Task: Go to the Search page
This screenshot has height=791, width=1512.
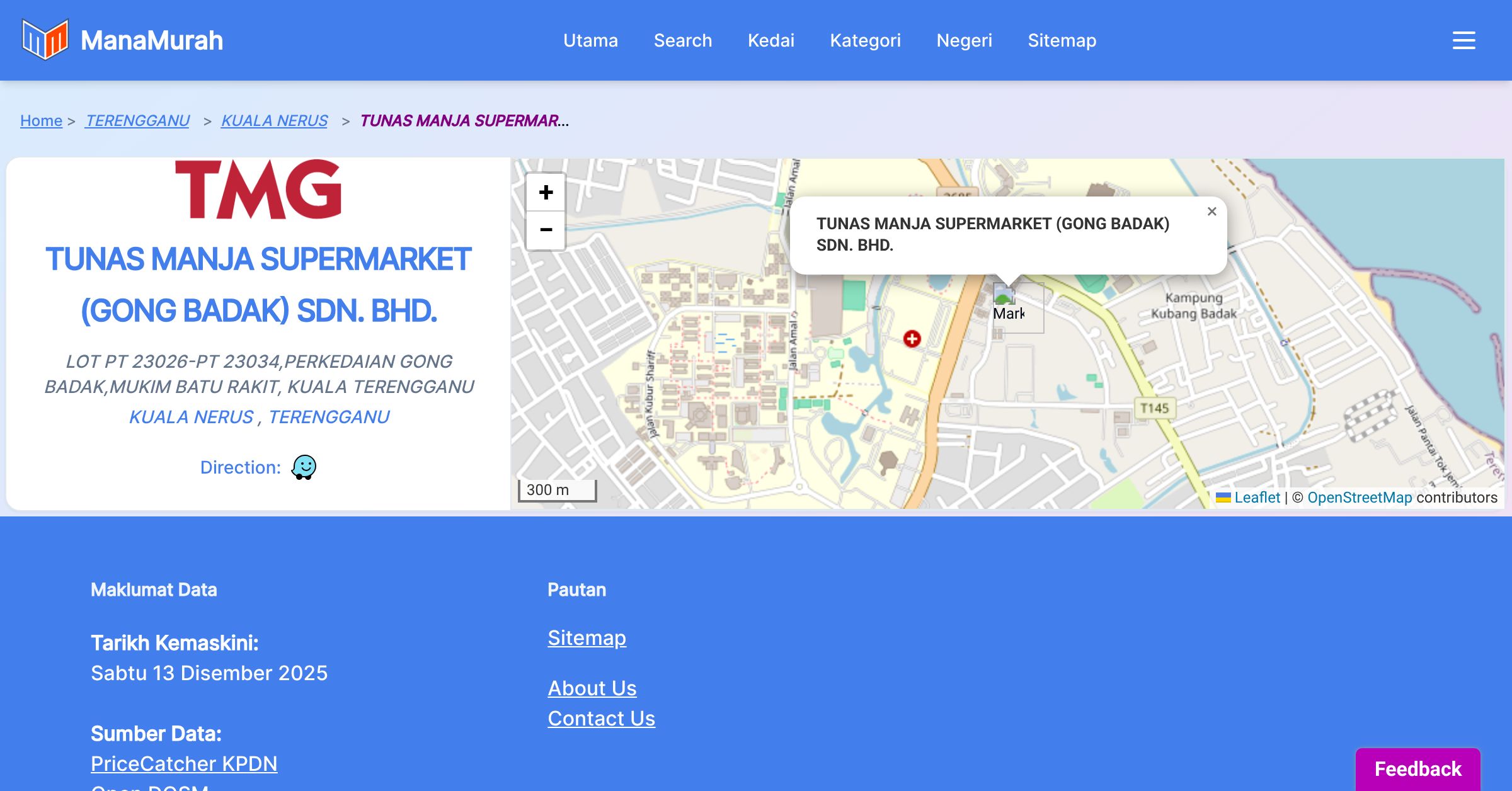Action: pyautogui.click(x=682, y=40)
